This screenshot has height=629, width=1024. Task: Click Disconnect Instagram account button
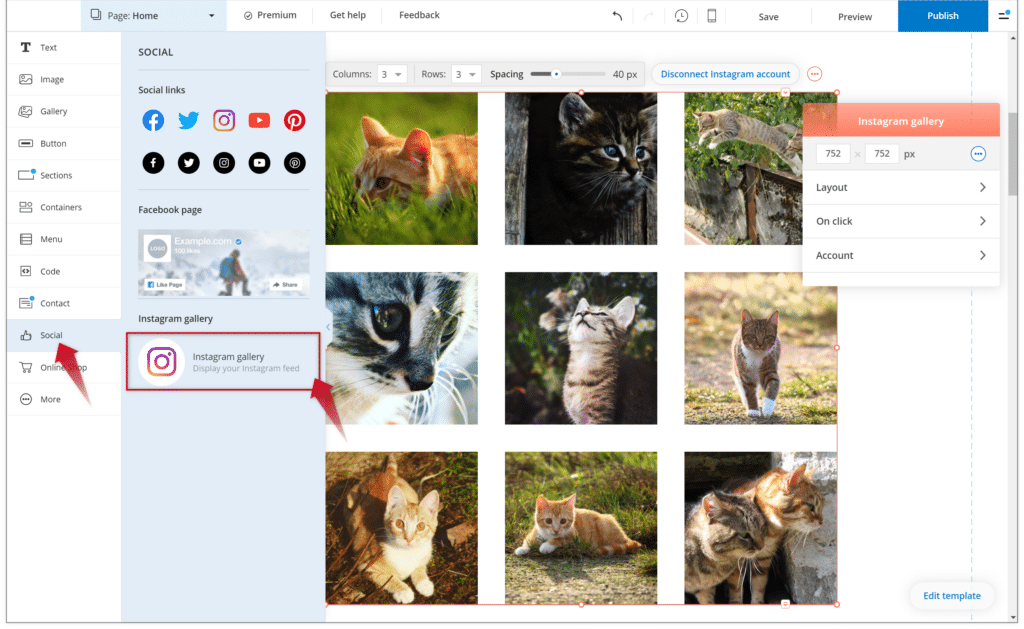725,74
